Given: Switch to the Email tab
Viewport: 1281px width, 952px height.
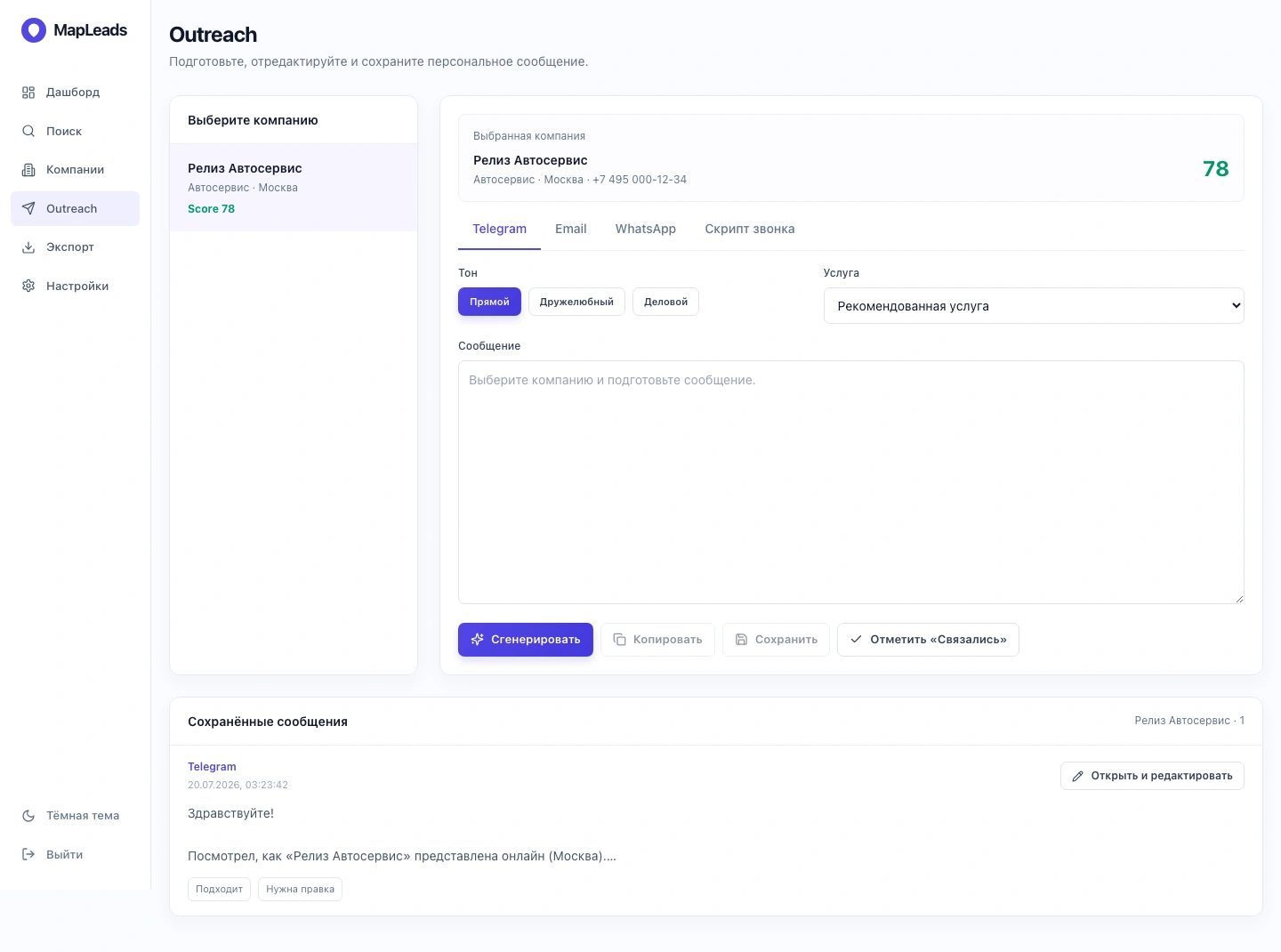Looking at the screenshot, I should coord(571,230).
